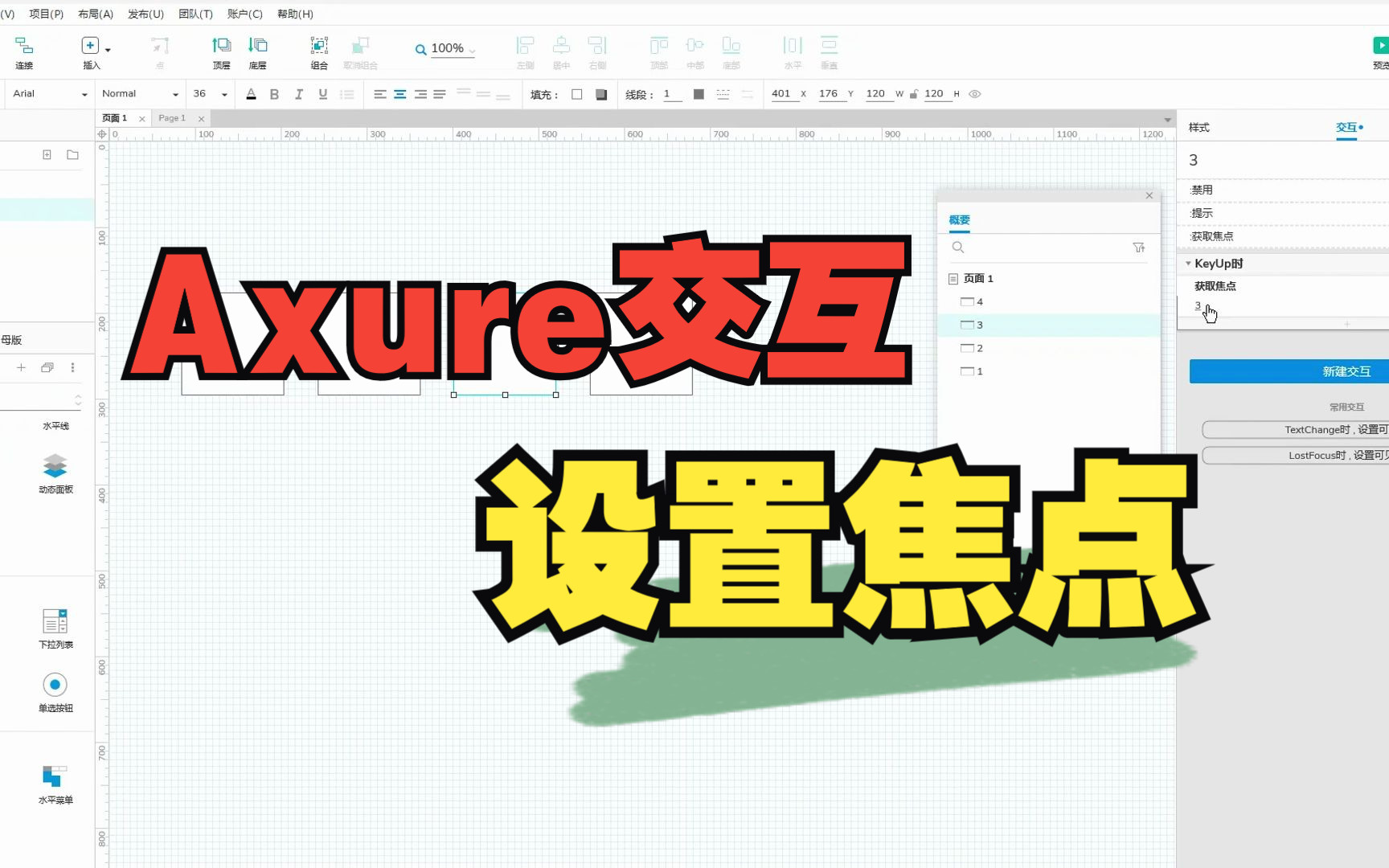This screenshot has width=1389, height=868.
Task: Click the Y position field 176
Action: tap(829, 94)
